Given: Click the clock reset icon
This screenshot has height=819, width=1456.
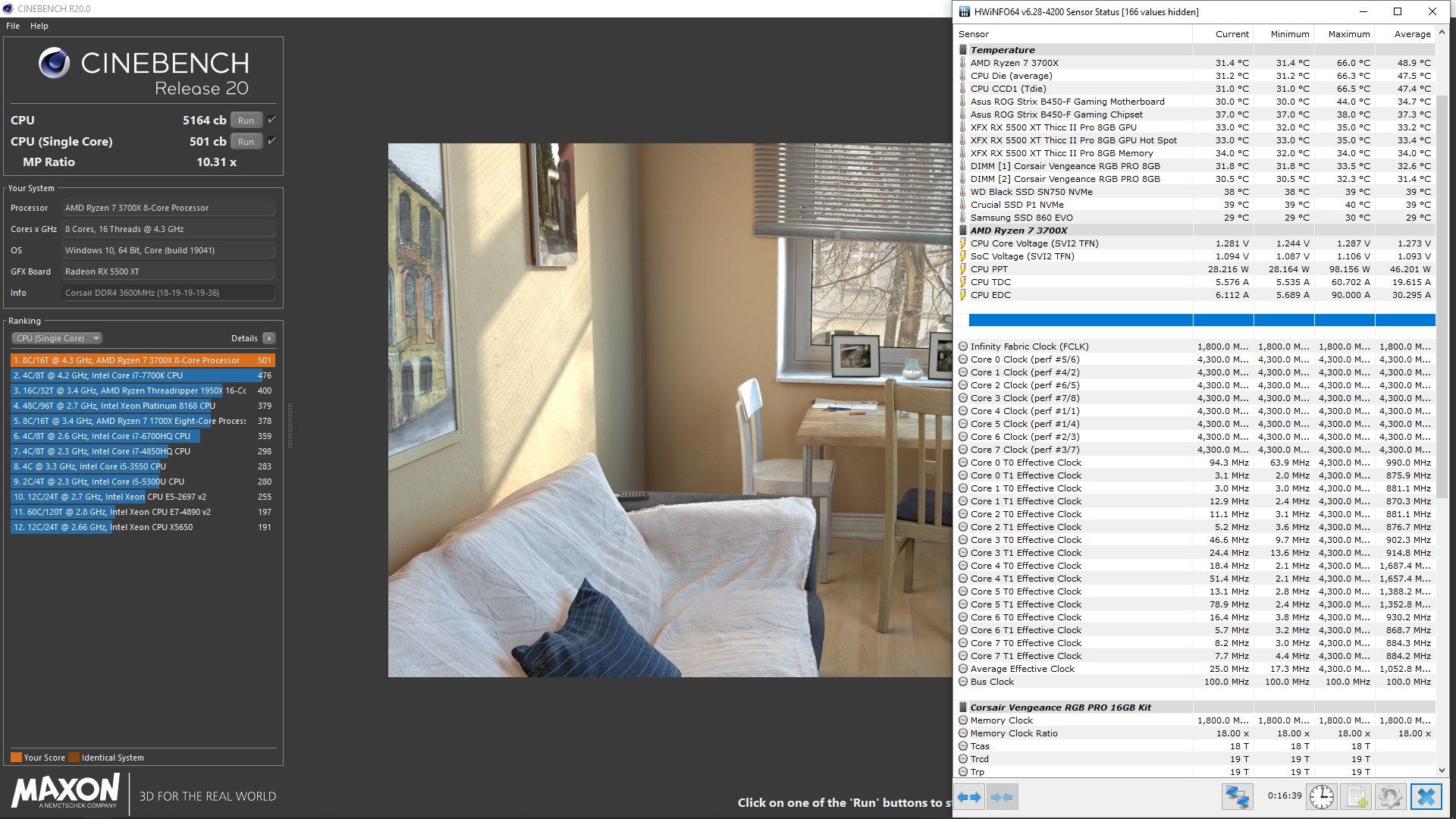Looking at the screenshot, I should coord(1322,797).
